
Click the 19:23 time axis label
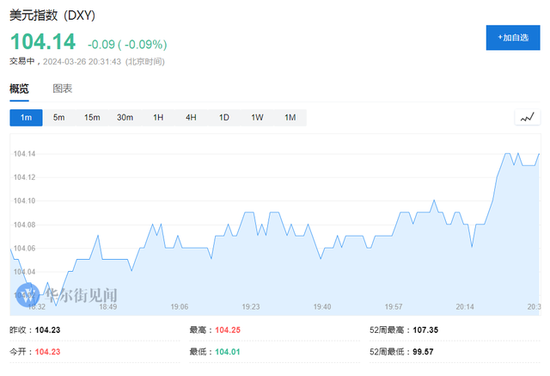[251, 307]
